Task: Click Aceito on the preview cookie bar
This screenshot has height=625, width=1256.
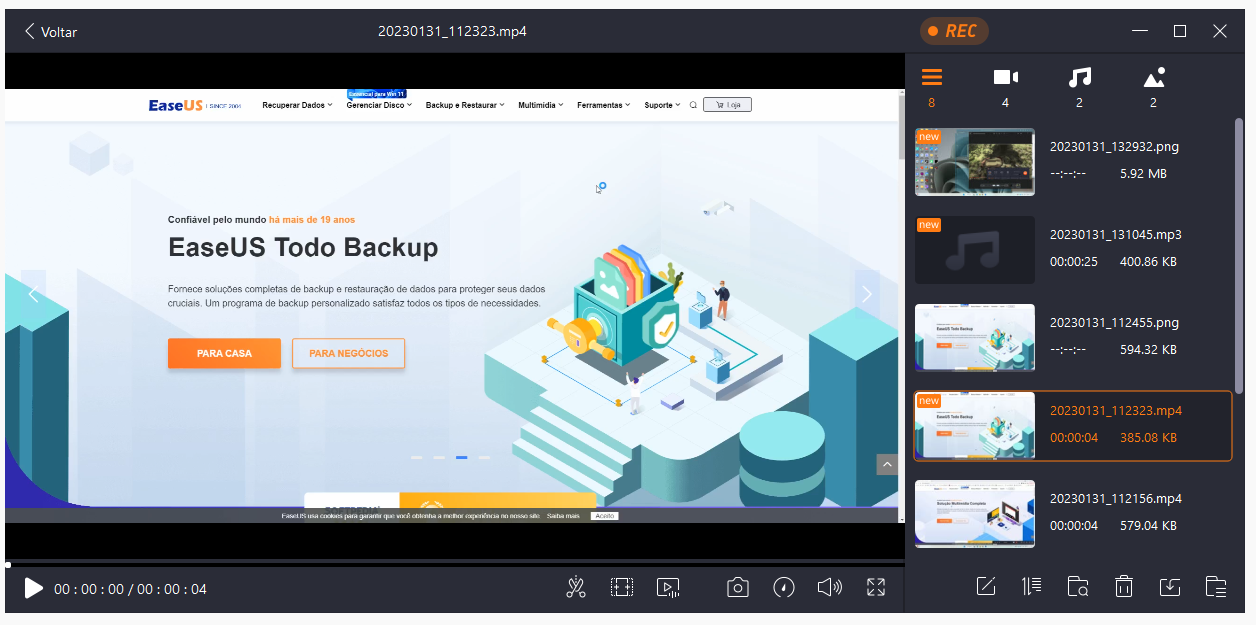Action: click(x=604, y=516)
